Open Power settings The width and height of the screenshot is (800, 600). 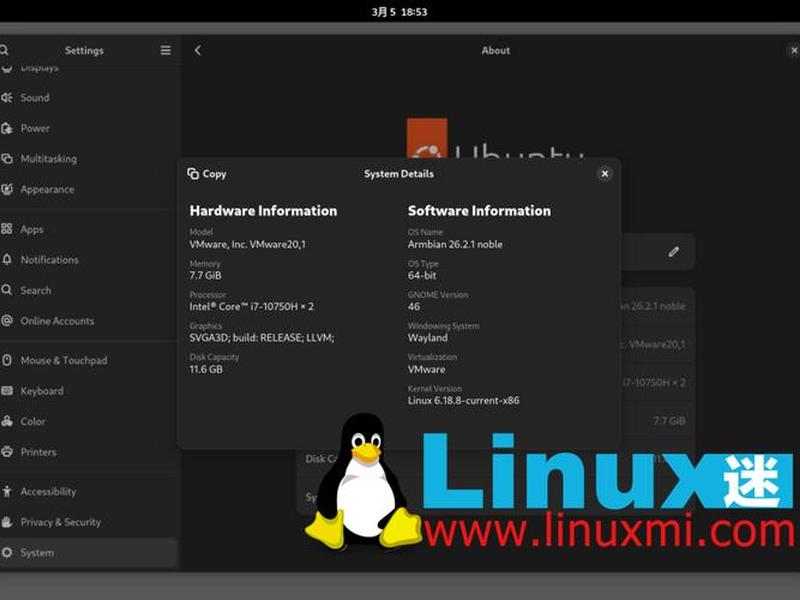click(89, 128)
